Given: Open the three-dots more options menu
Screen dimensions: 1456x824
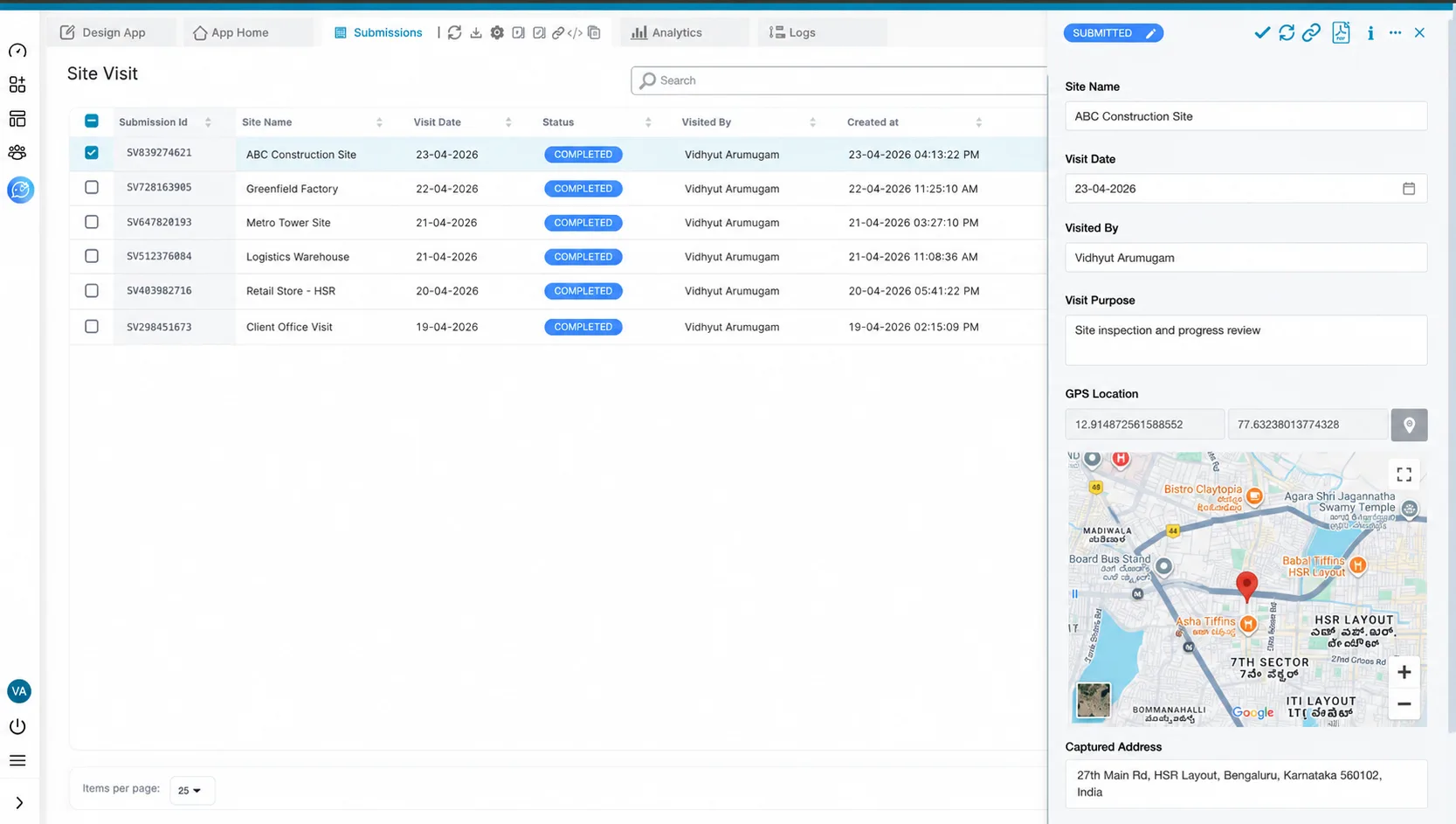Looking at the screenshot, I should [1395, 32].
